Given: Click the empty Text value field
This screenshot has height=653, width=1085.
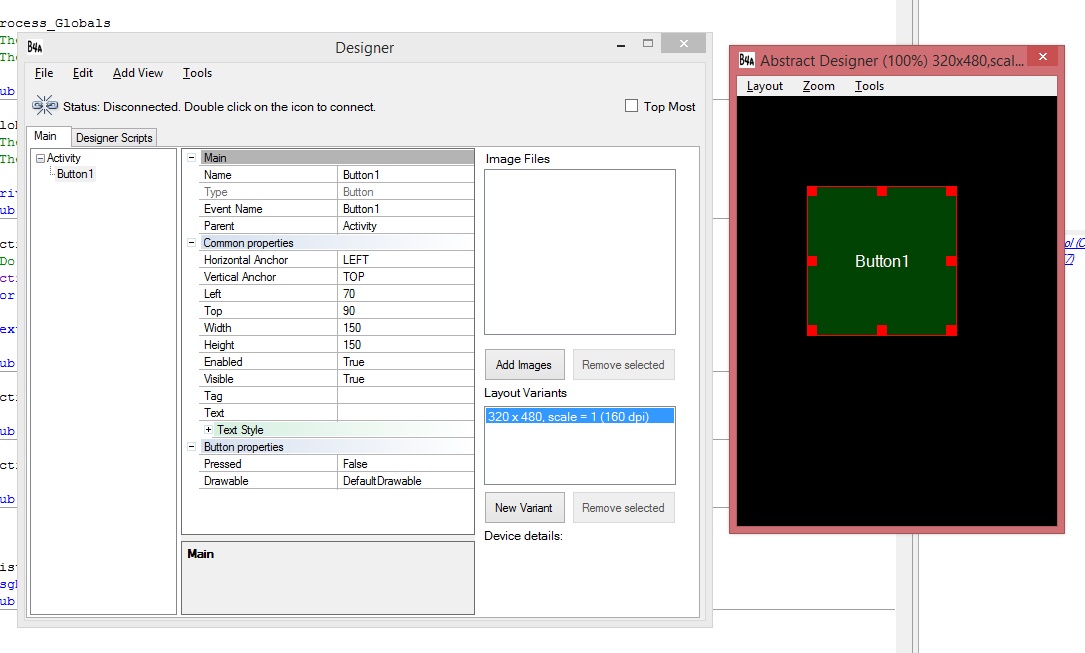Looking at the screenshot, I should [405, 413].
